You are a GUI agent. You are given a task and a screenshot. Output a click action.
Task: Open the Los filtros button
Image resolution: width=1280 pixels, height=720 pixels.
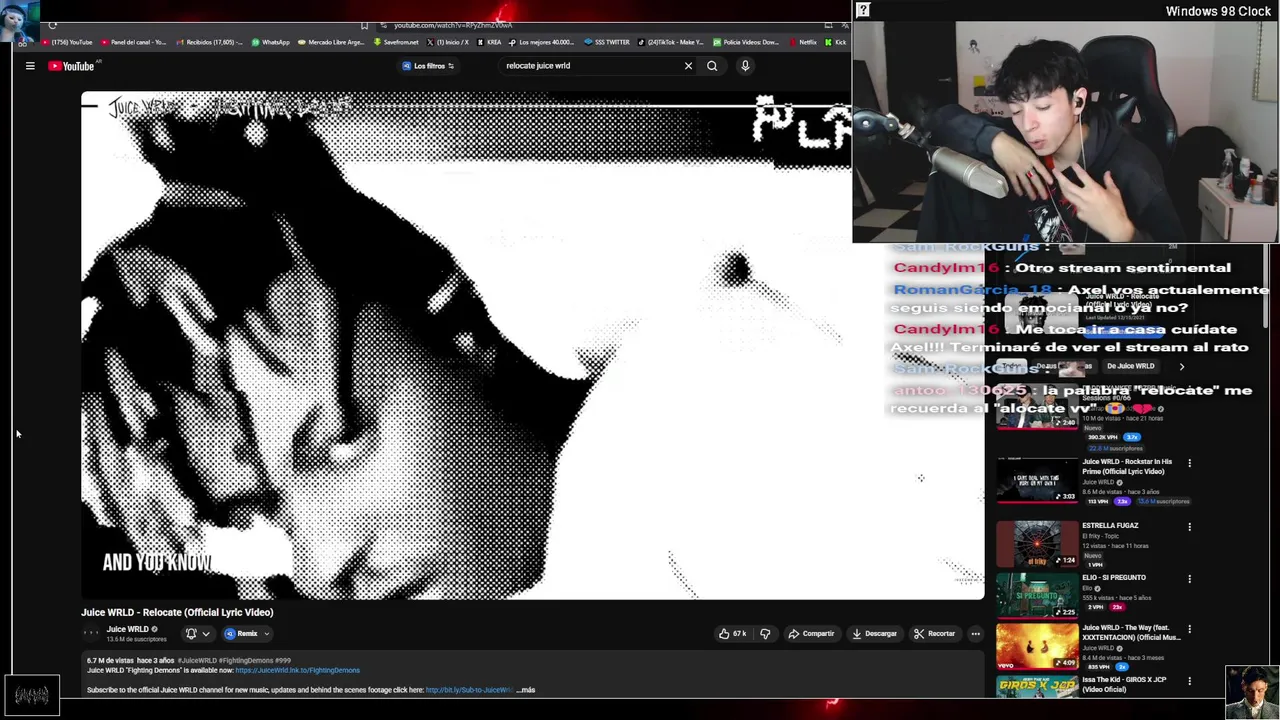(x=428, y=66)
